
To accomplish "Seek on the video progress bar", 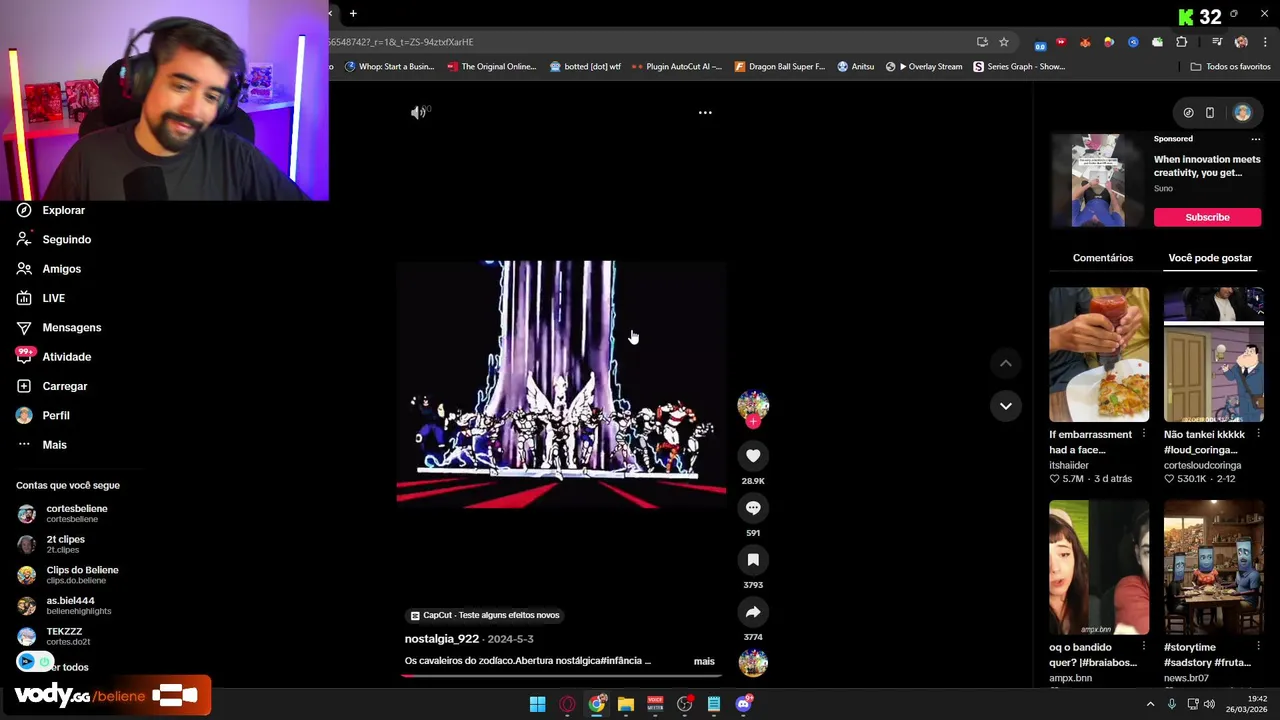I will point(562,675).
